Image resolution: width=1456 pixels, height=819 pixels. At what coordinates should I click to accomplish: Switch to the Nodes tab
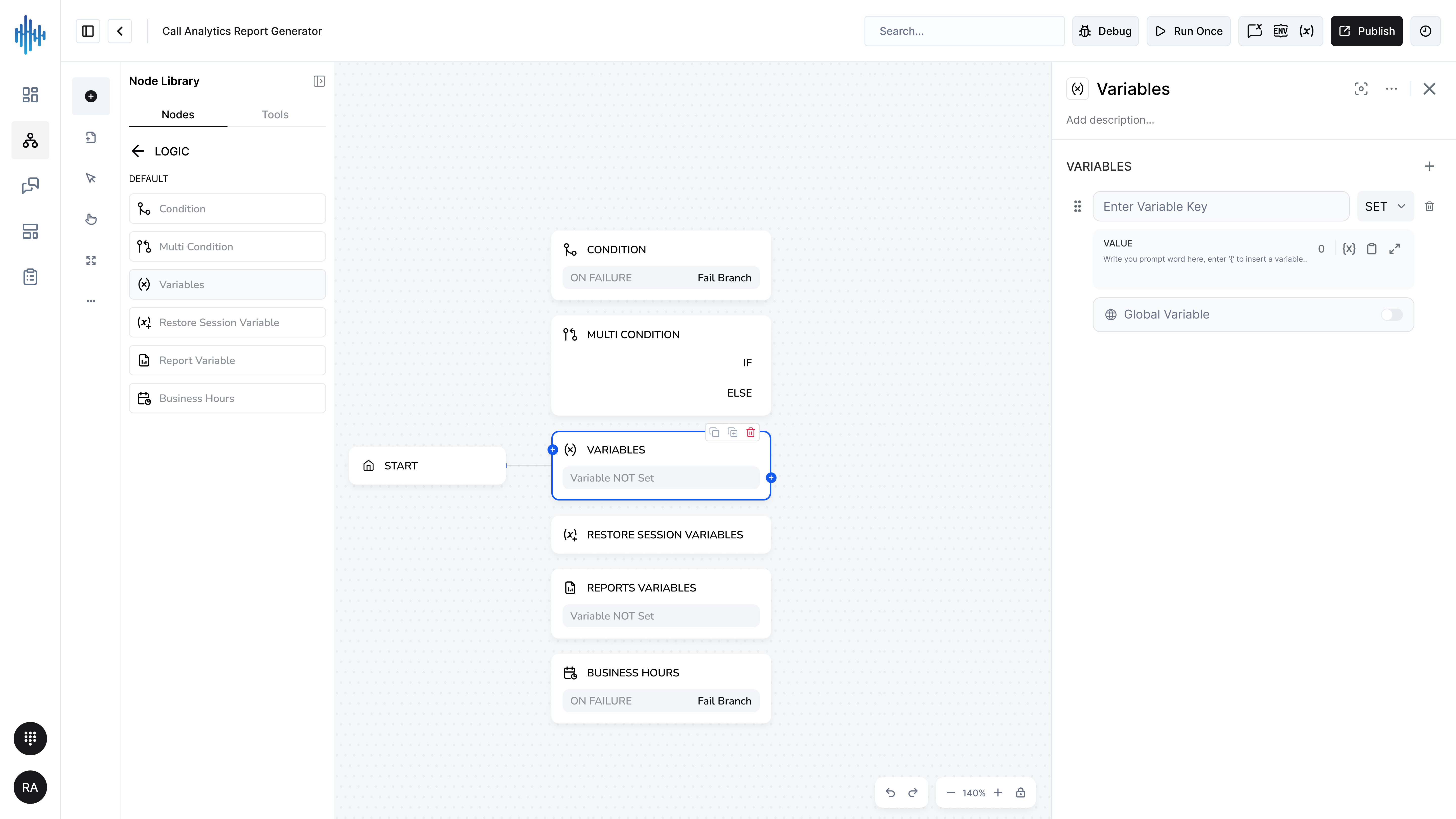178,115
